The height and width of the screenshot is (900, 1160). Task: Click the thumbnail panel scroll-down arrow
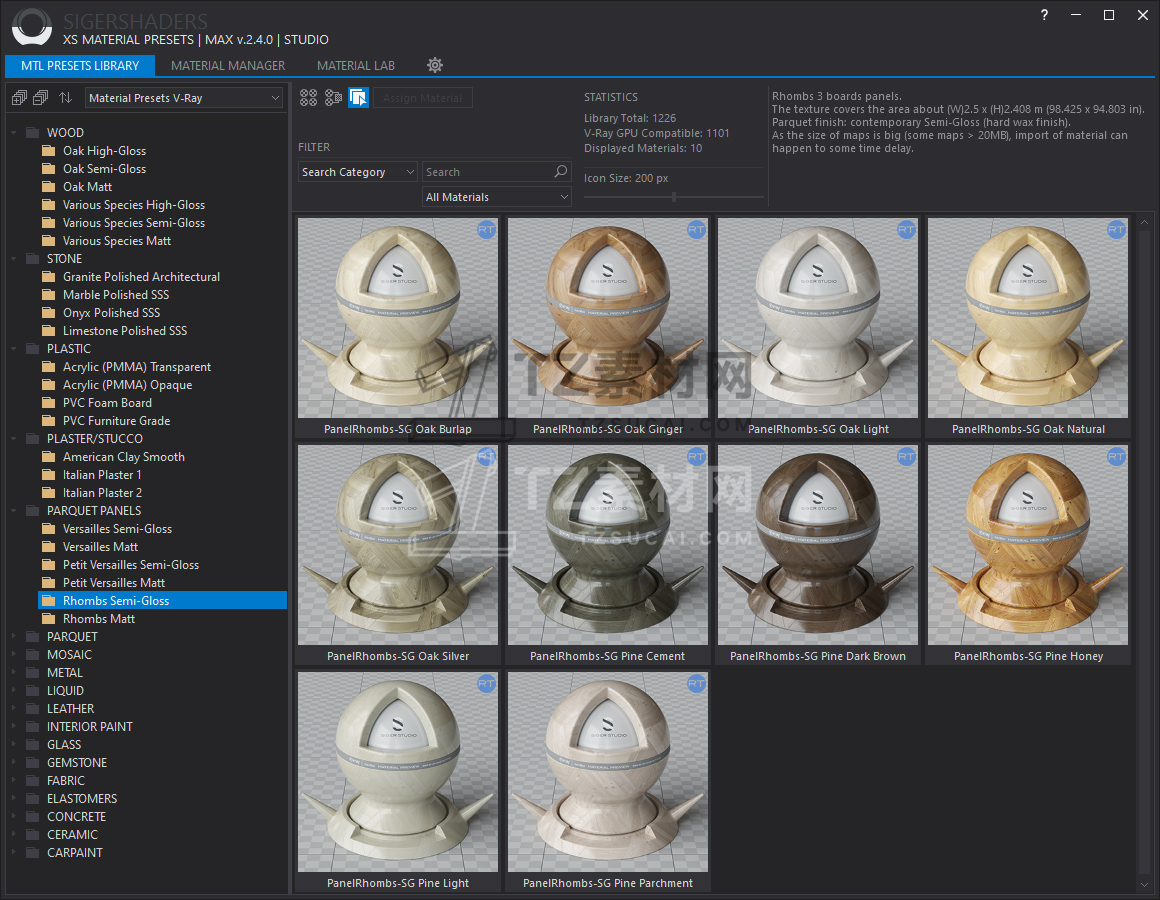point(1144,884)
